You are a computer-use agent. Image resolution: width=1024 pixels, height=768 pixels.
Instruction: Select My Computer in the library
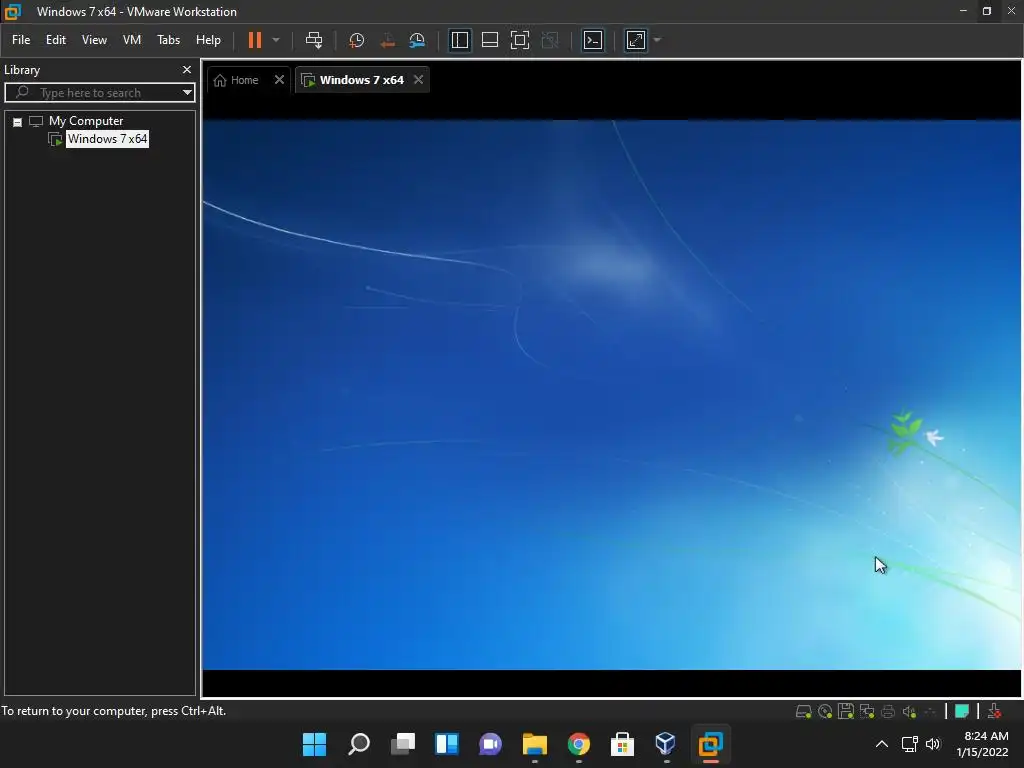click(x=86, y=121)
